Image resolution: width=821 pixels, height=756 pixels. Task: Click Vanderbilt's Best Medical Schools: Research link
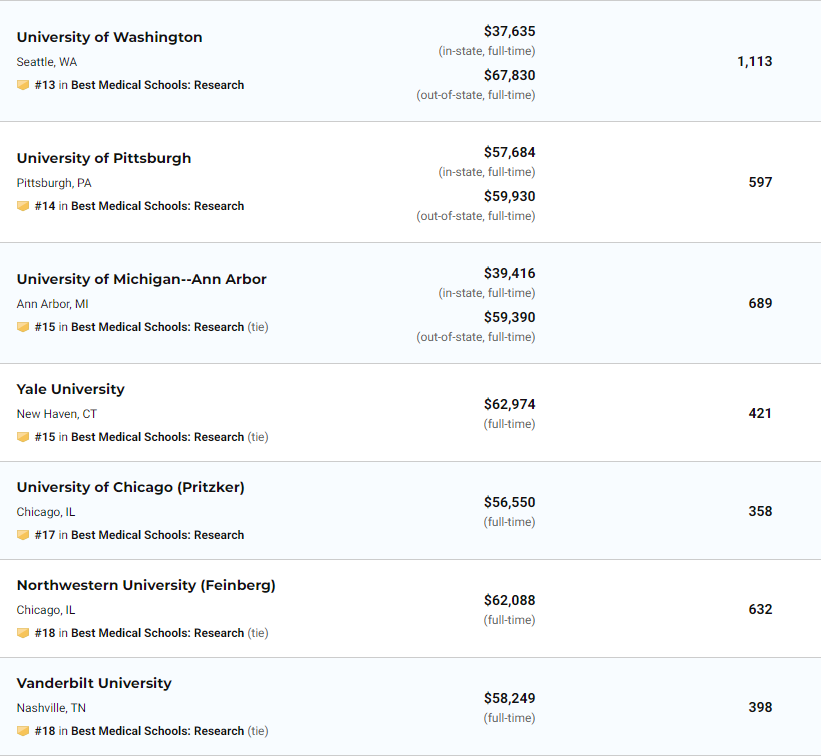[x=158, y=730]
